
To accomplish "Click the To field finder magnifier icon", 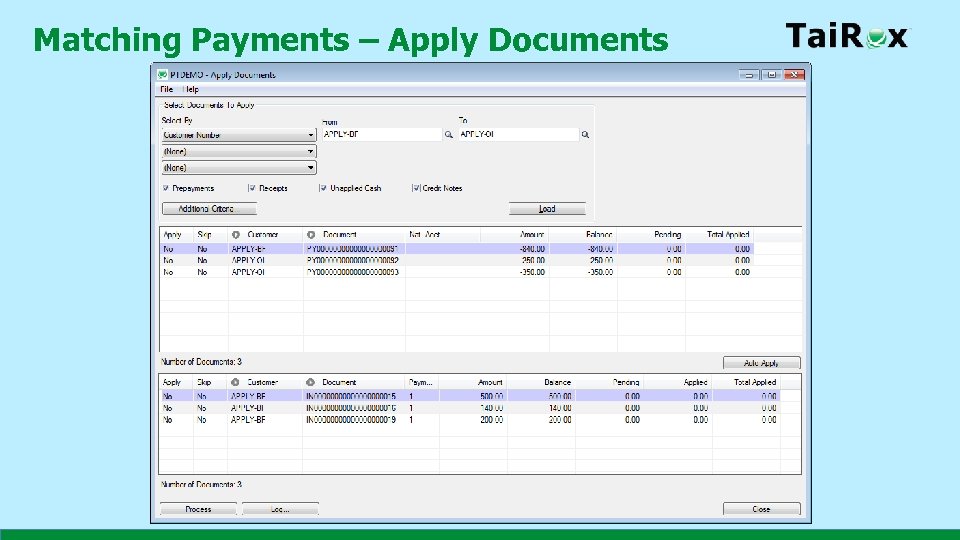I will point(585,135).
